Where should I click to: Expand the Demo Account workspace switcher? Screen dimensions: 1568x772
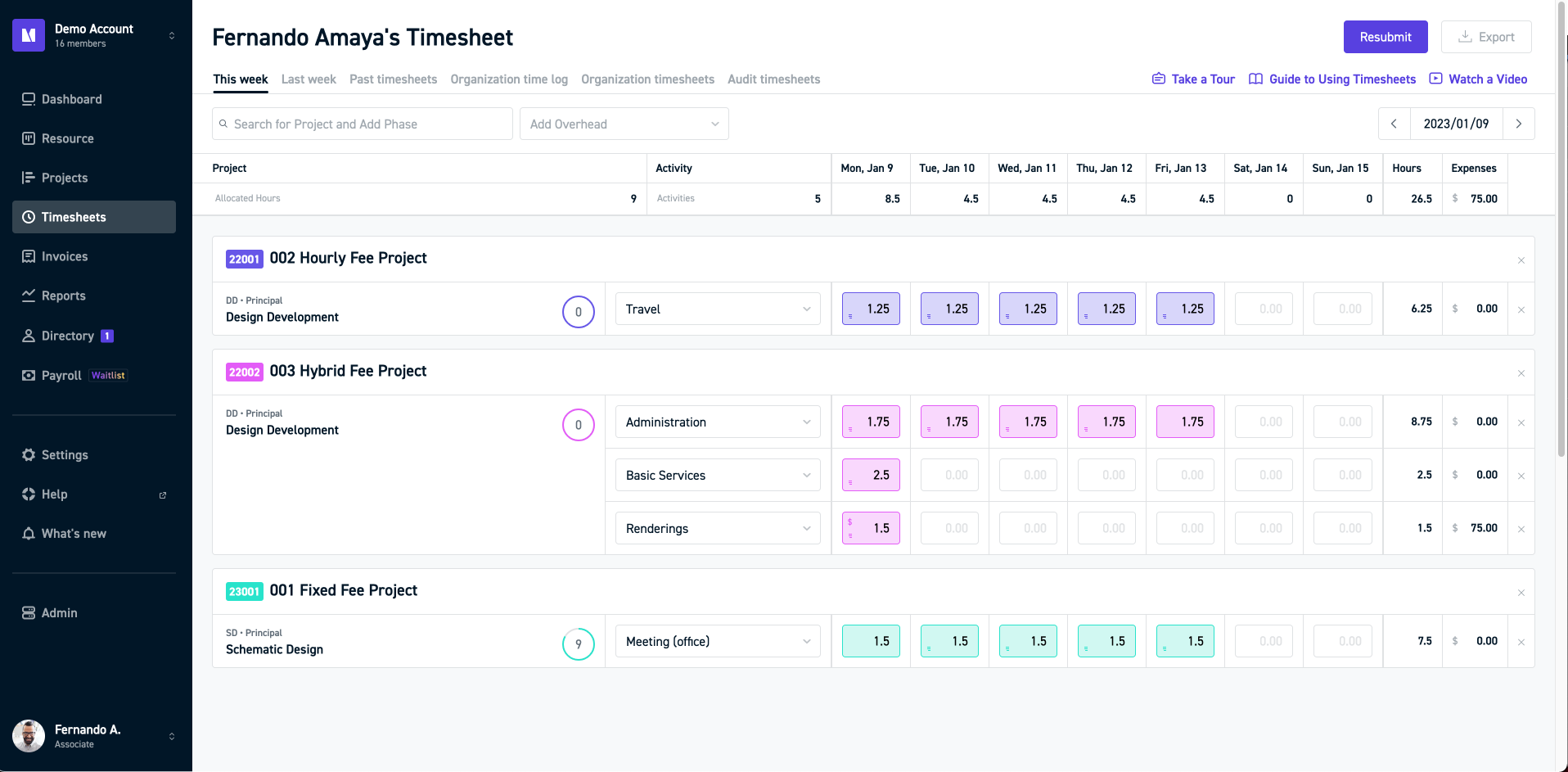pos(171,35)
